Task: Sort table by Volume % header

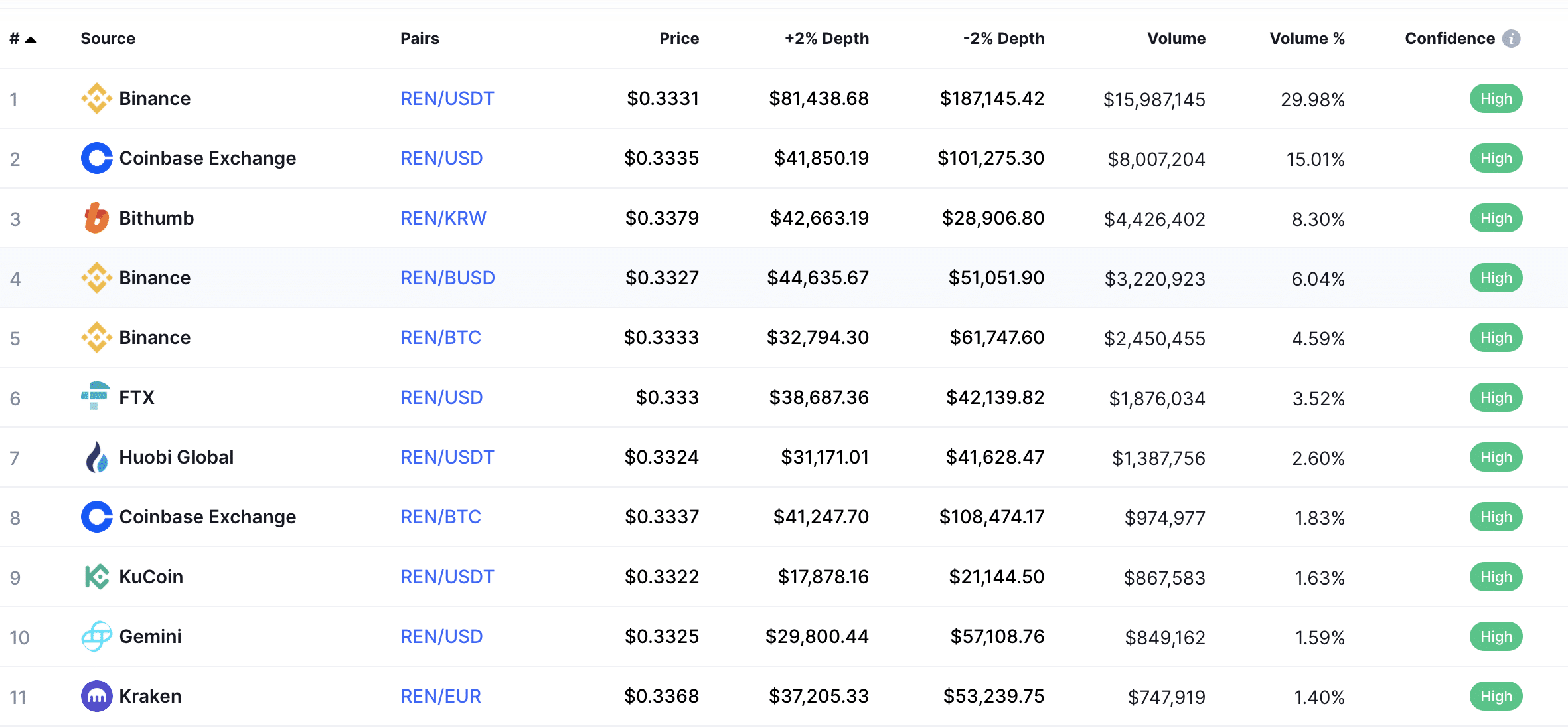Action: pos(1307,39)
